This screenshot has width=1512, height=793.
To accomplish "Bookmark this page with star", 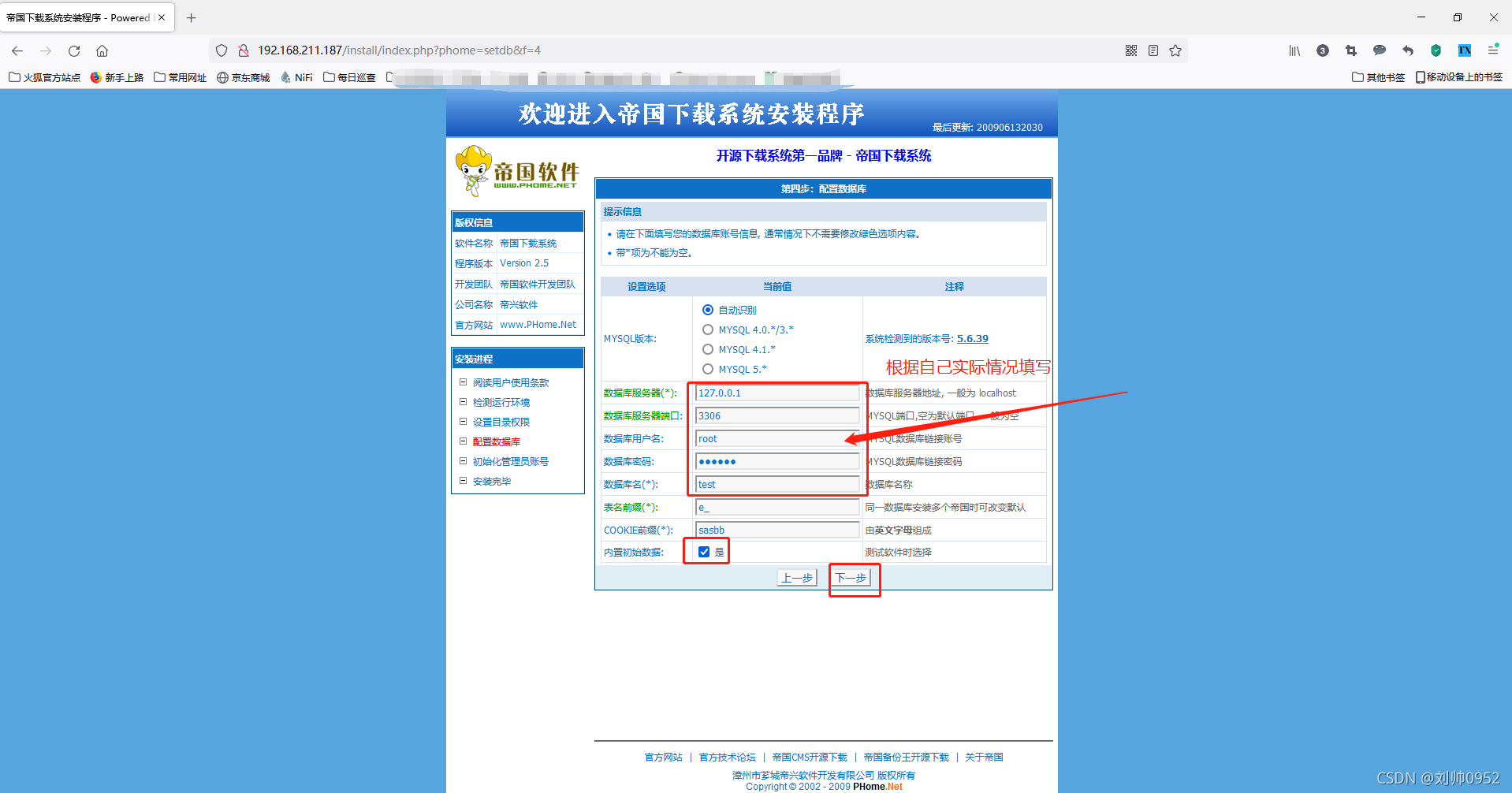I will tap(1175, 50).
